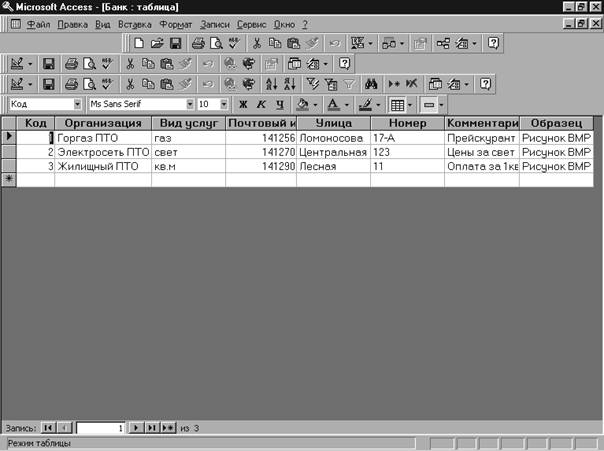Open Filter by Form
The height and width of the screenshot is (451, 604).
[331, 84]
